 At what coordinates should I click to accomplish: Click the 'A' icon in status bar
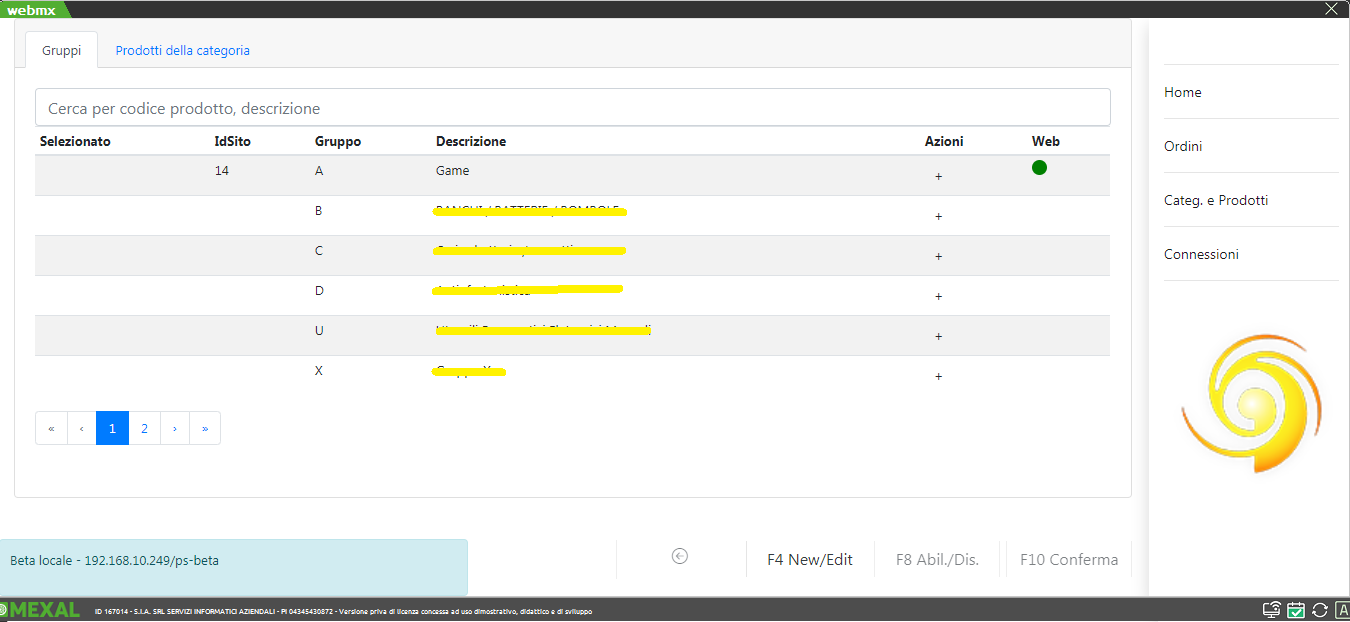[1340, 610]
